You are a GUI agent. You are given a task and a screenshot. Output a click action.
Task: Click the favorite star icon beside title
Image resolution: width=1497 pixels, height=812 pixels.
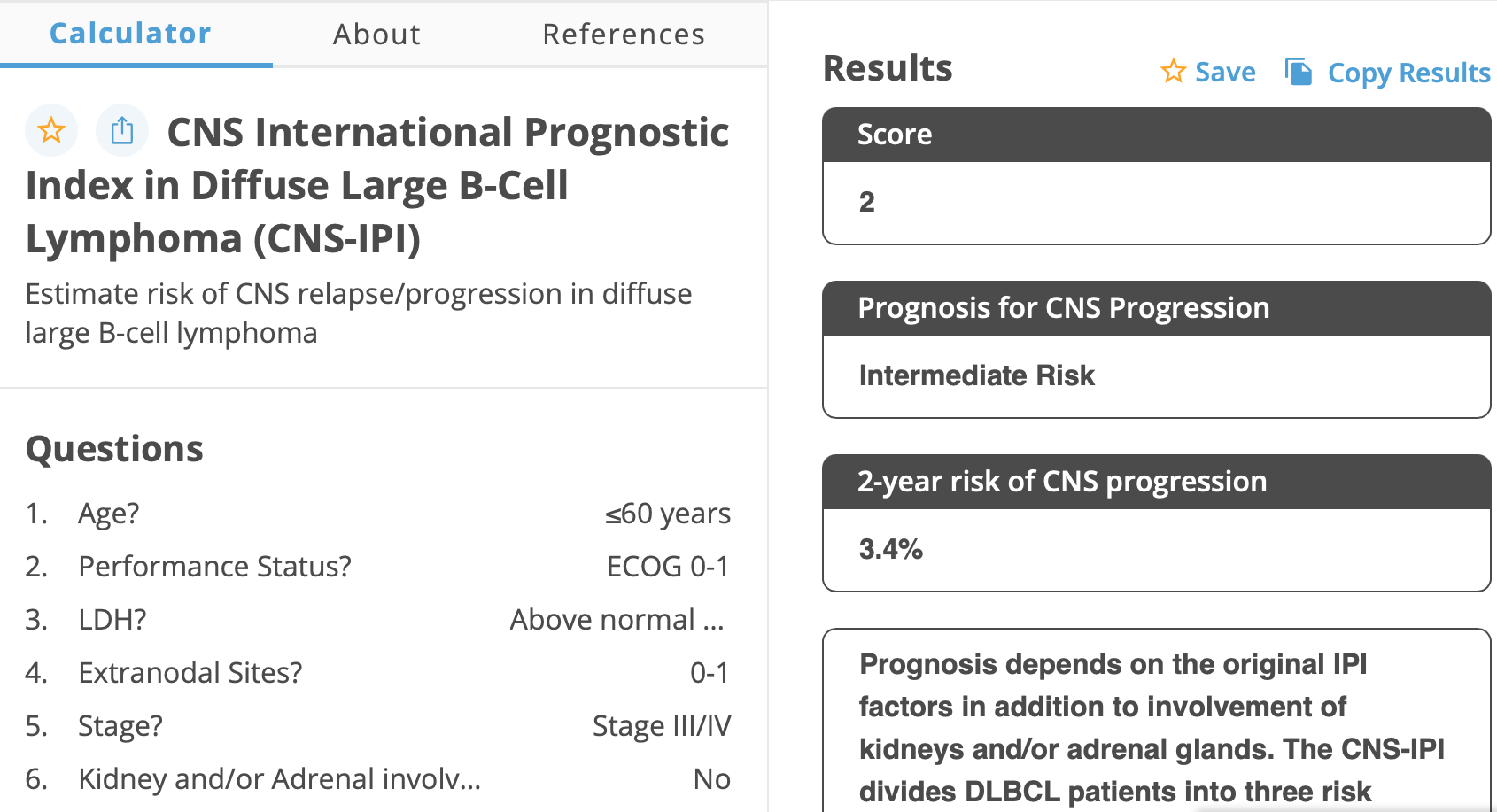[x=51, y=131]
